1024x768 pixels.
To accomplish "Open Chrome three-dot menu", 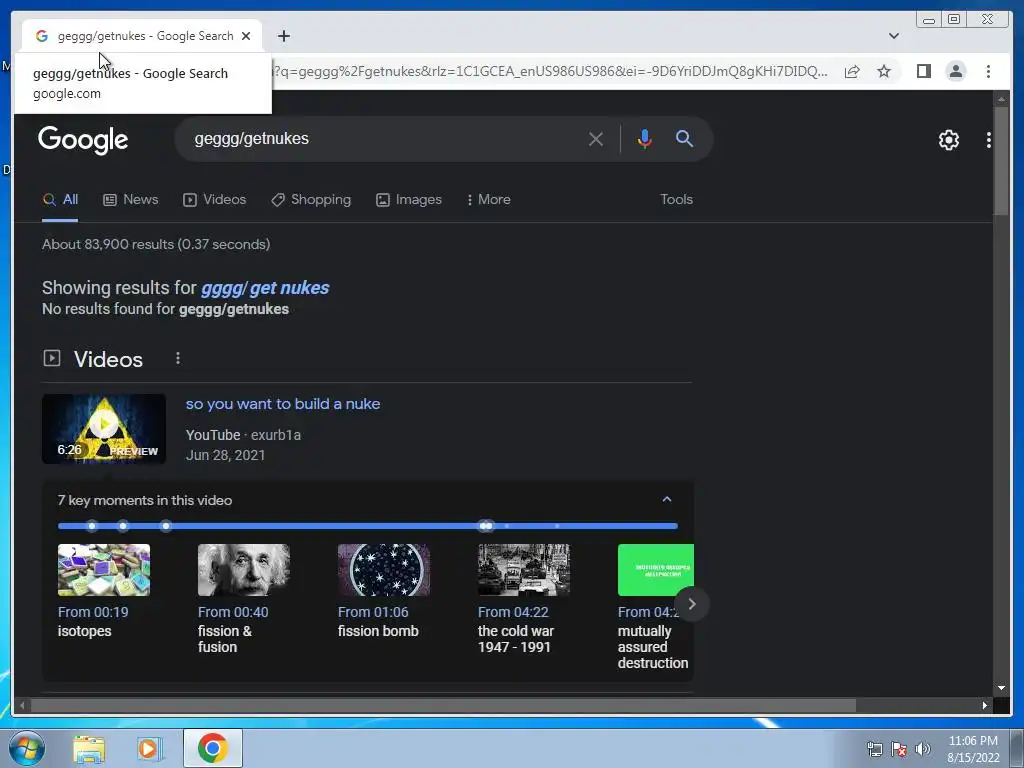I will click(988, 71).
